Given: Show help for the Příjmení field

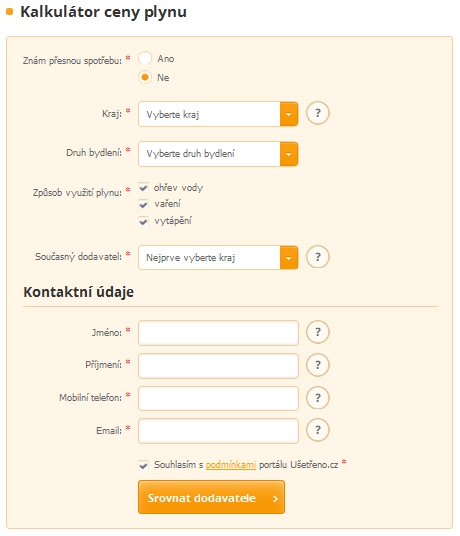Looking at the screenshot, I should pyautogui.click(x=317, y=365).
